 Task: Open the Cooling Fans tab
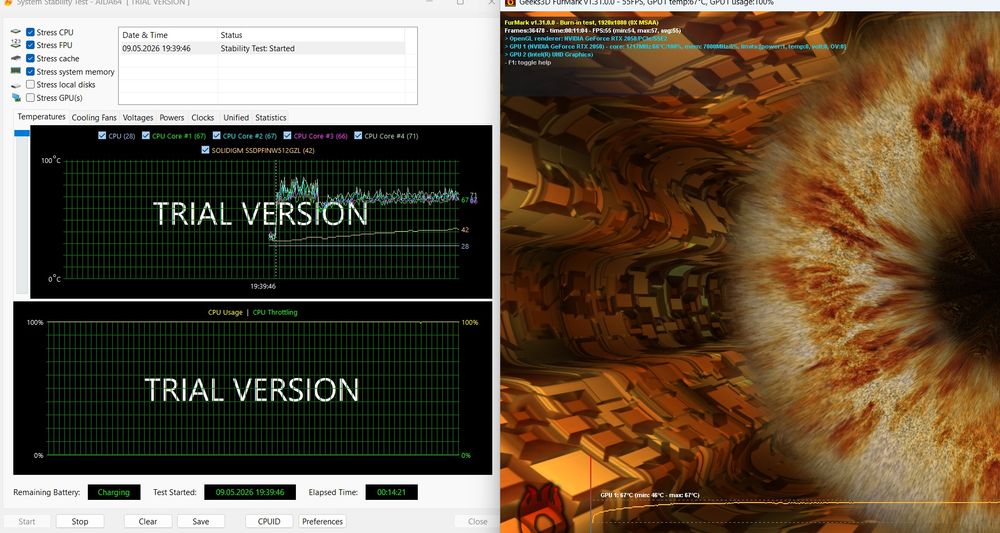[x=94, y=117]
